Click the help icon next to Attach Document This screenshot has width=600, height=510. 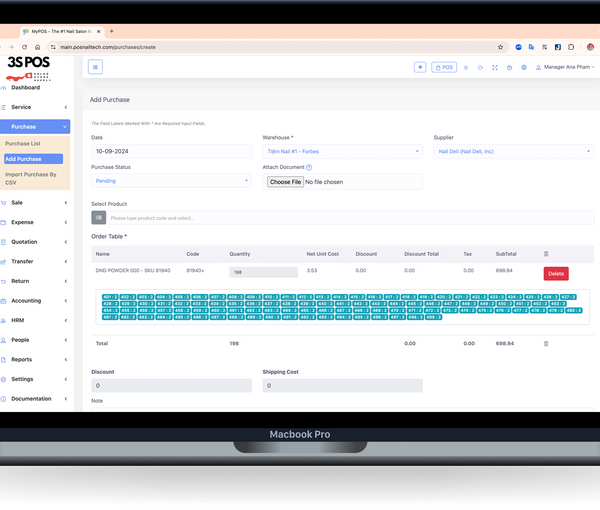click(x=309, y=167)
